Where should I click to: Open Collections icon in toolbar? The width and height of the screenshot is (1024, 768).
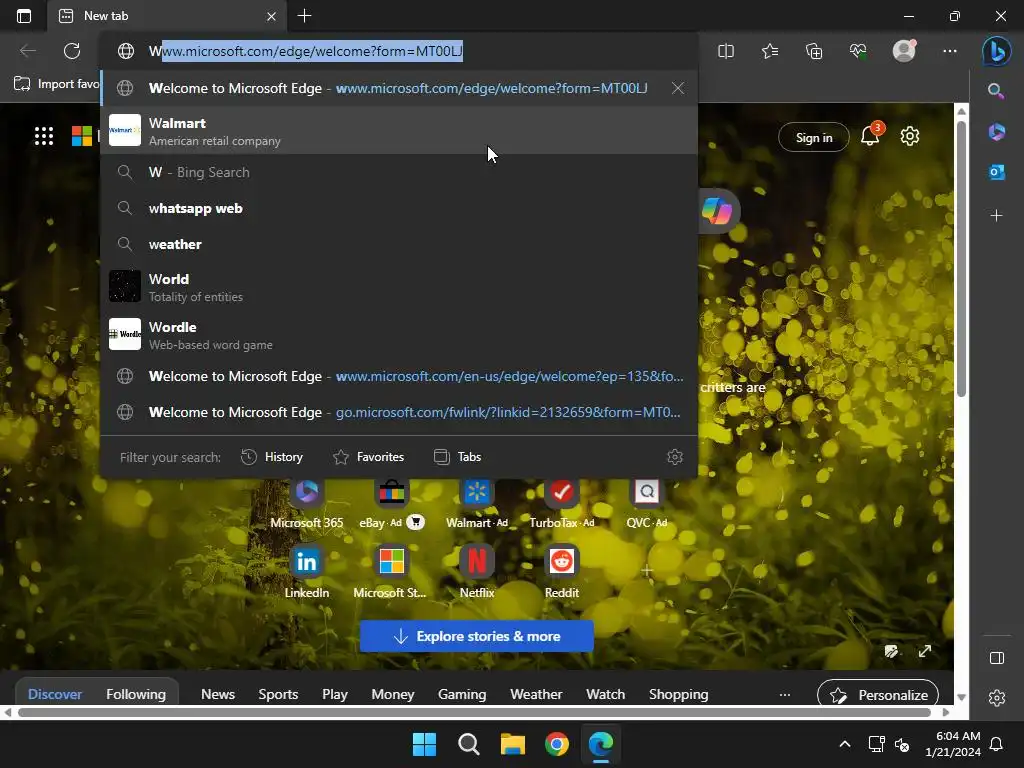pos(814,51)
